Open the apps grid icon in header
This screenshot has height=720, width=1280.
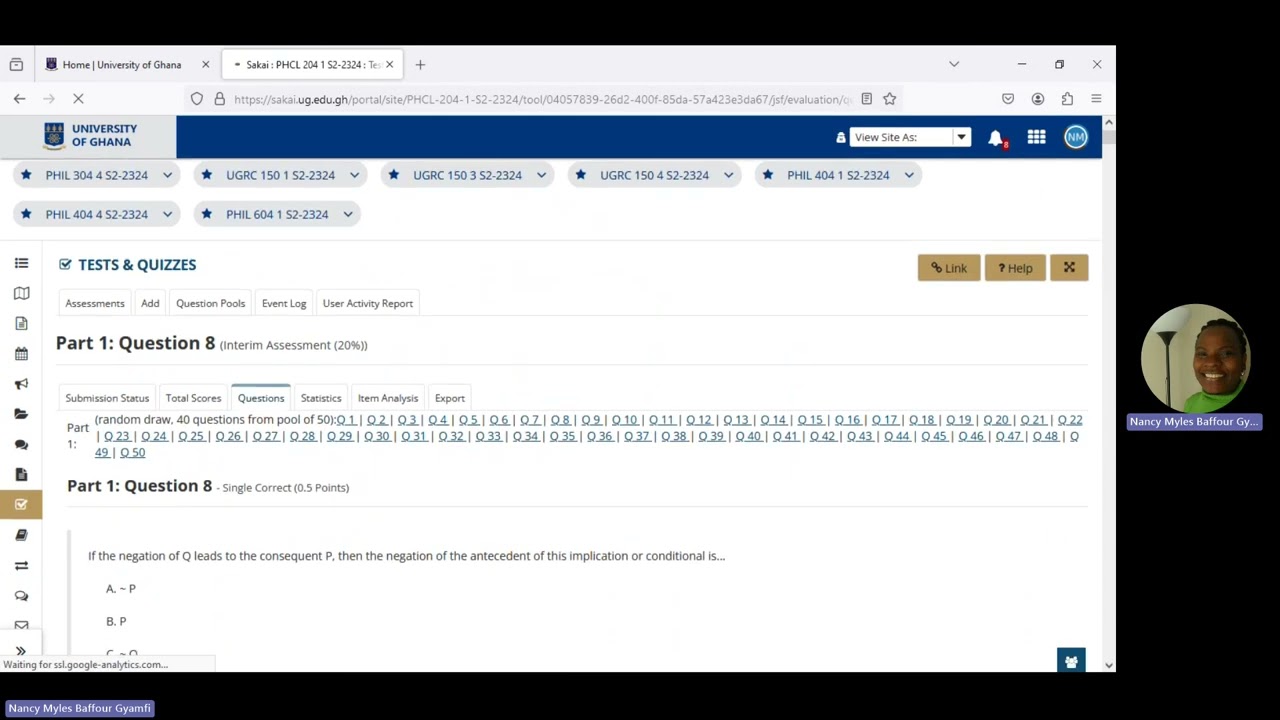[1036, 137]
